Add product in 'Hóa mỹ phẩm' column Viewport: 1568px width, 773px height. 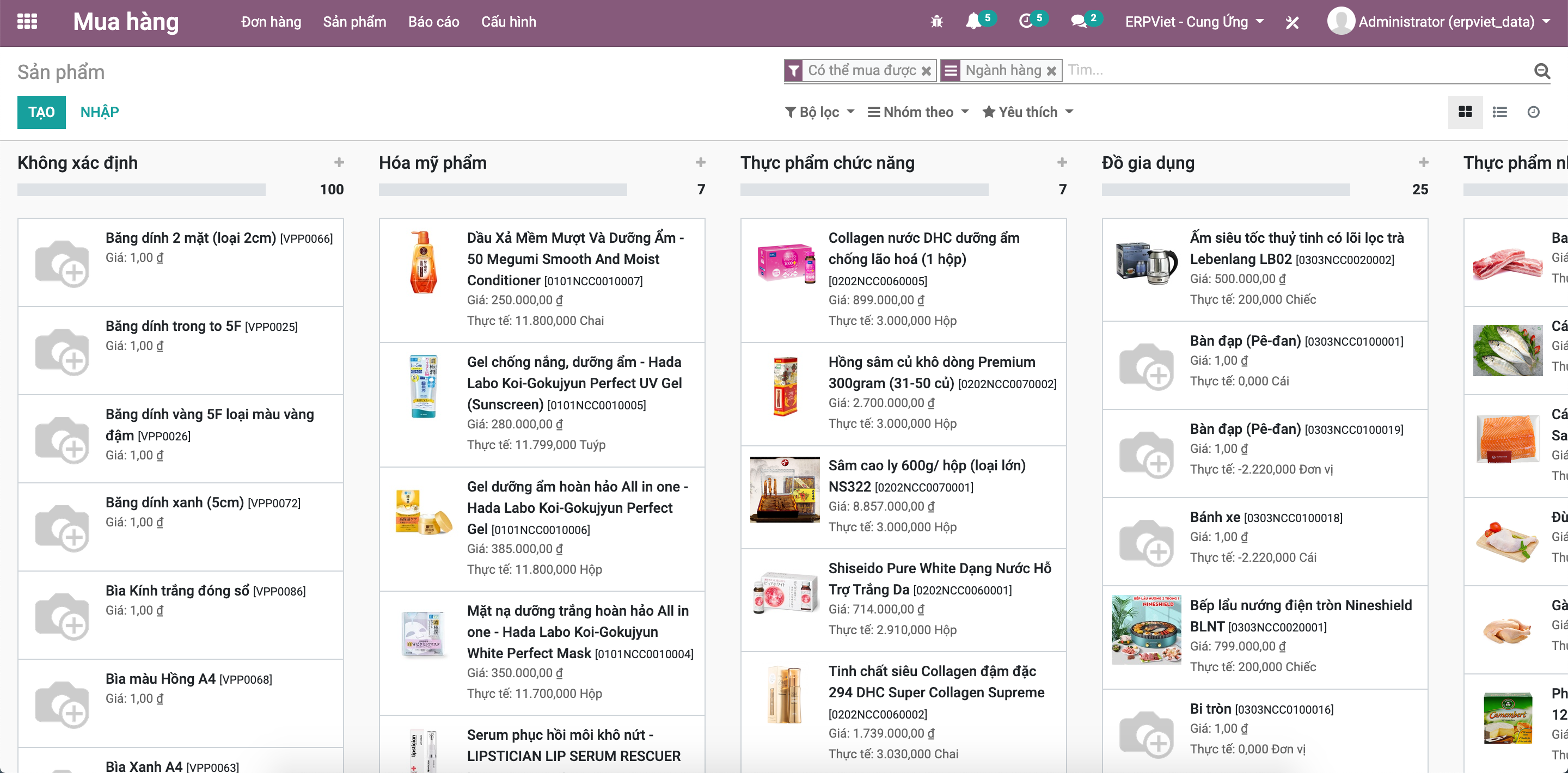coord(701,163)
